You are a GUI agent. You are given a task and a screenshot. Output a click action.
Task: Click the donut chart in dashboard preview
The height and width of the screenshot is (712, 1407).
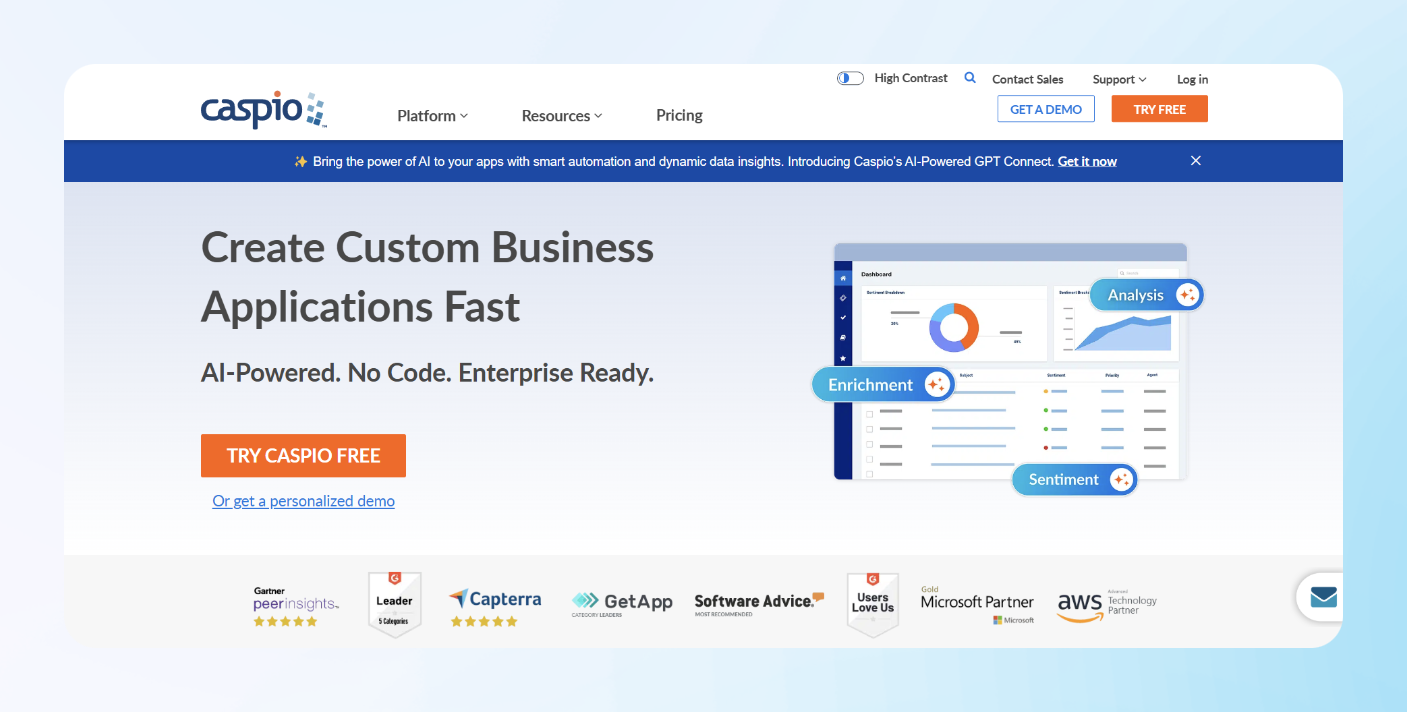pos(955,327)
